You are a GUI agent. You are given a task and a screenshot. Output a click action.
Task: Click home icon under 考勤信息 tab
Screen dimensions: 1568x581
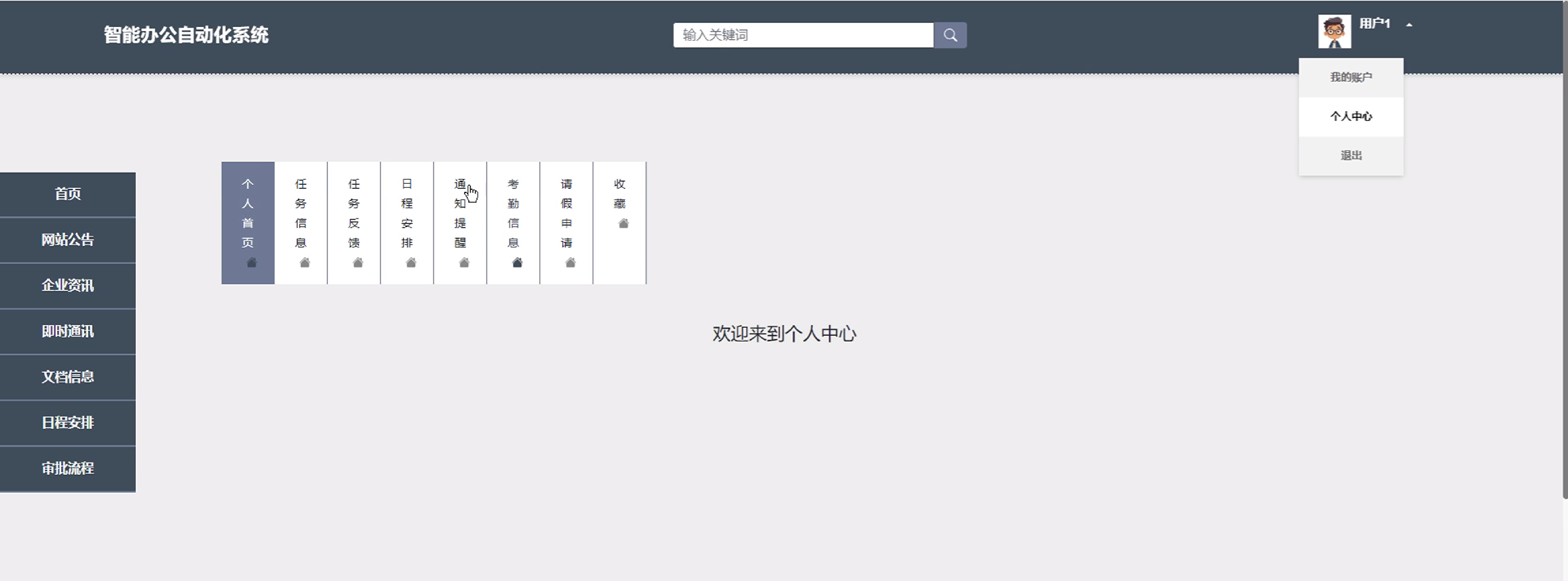tap(517, 263)
